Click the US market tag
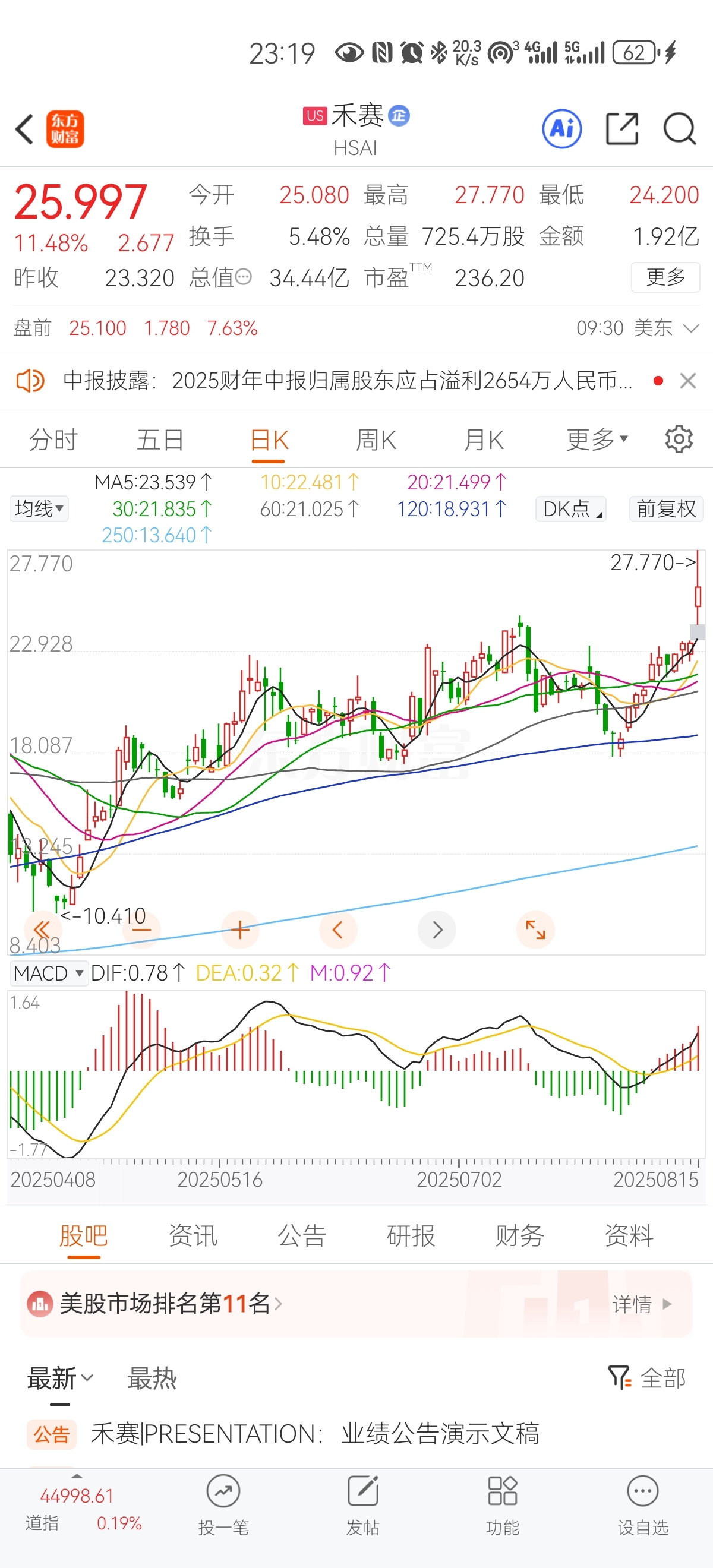Viewport: 713px width, 1568px height. pyautogui.click(x=315, y=116)
